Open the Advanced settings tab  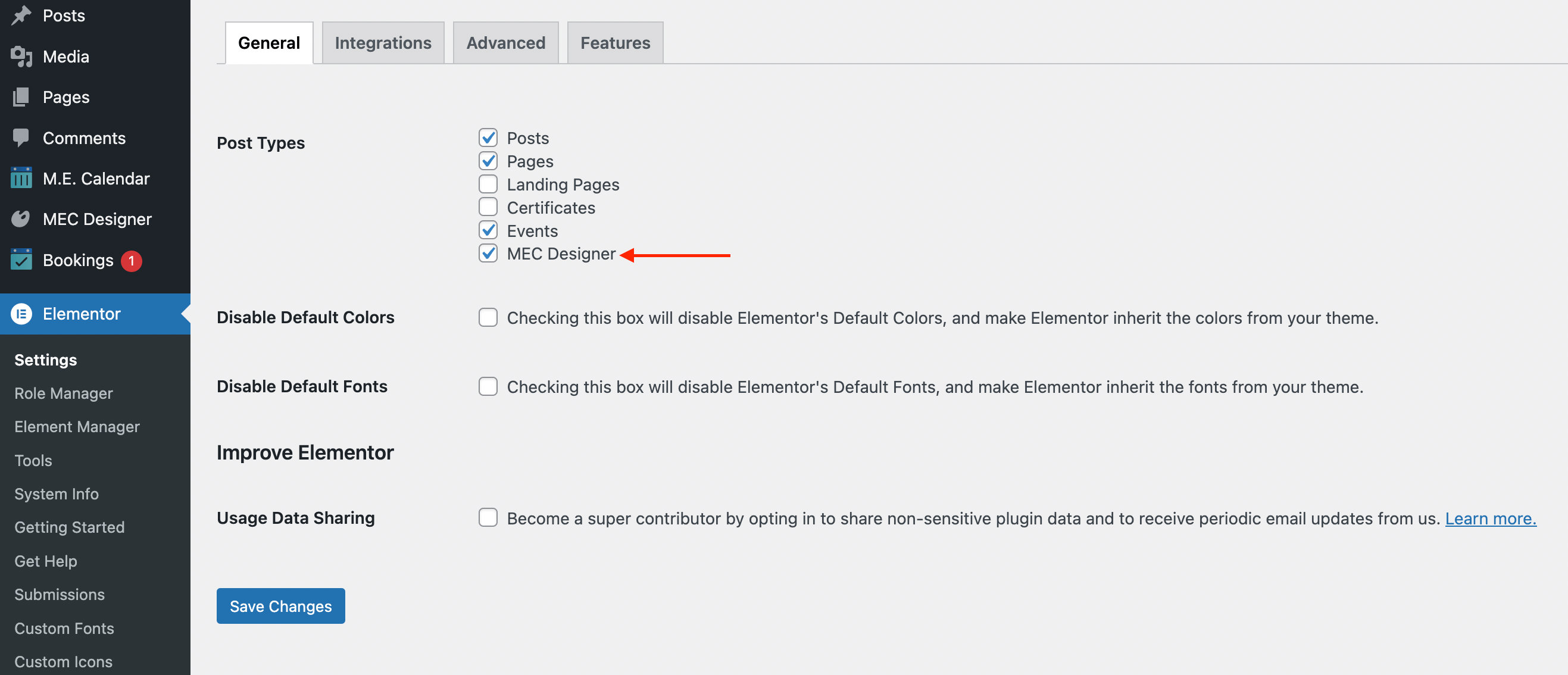(505, 43)
